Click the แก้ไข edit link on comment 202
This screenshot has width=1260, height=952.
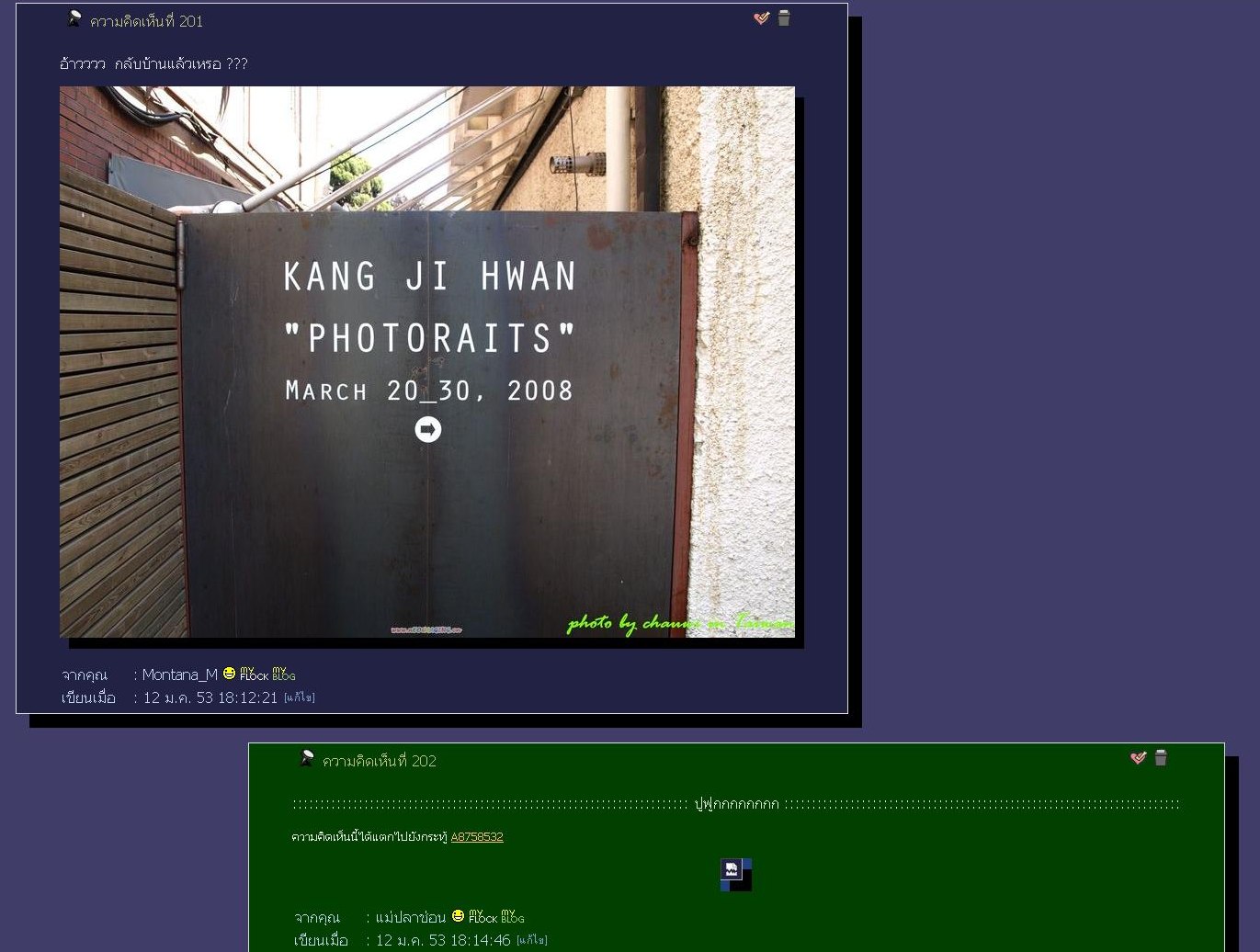(532, 940)
